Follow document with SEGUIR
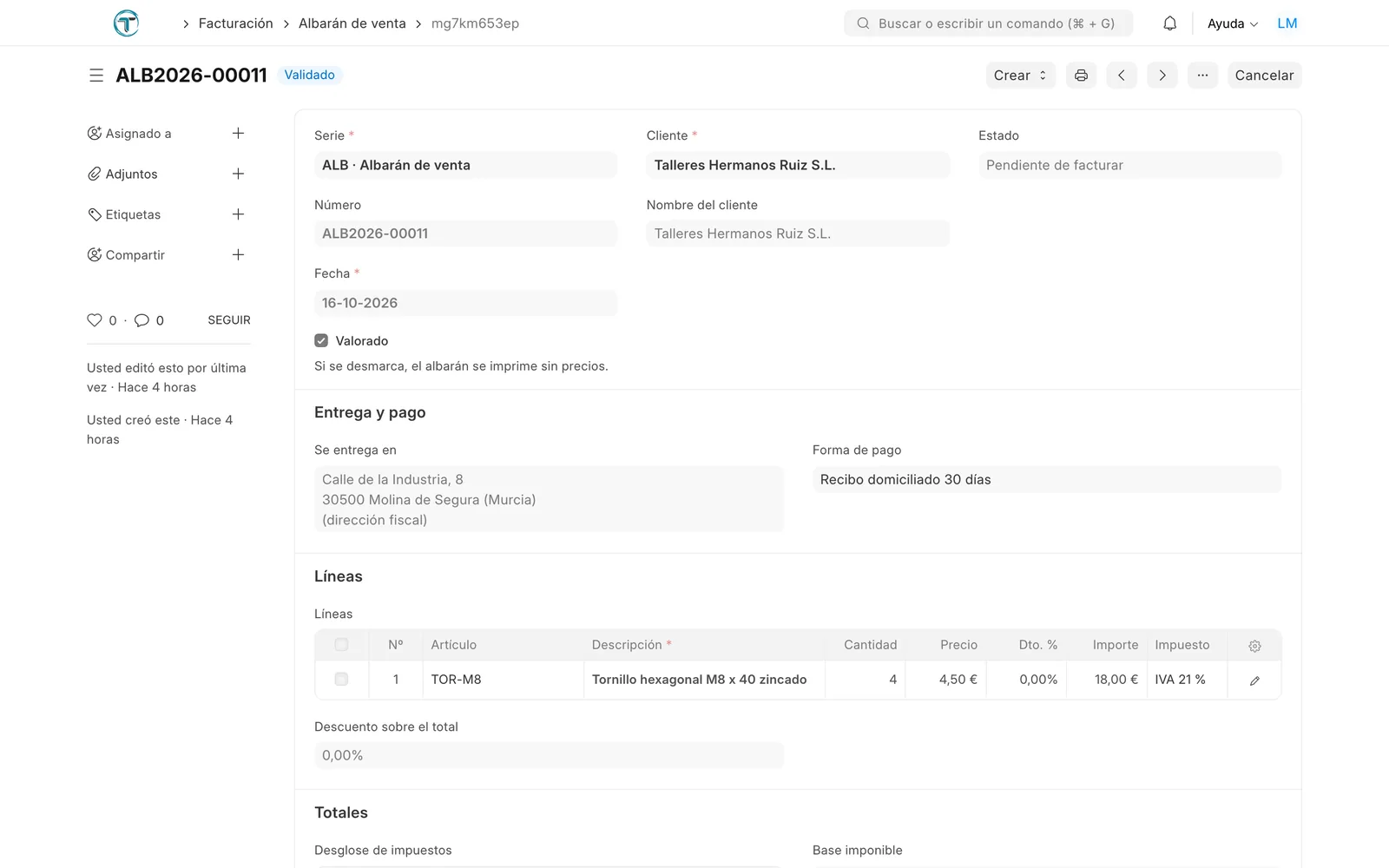This screenshot has width=1389, height=868. click(x=229, y=320)
